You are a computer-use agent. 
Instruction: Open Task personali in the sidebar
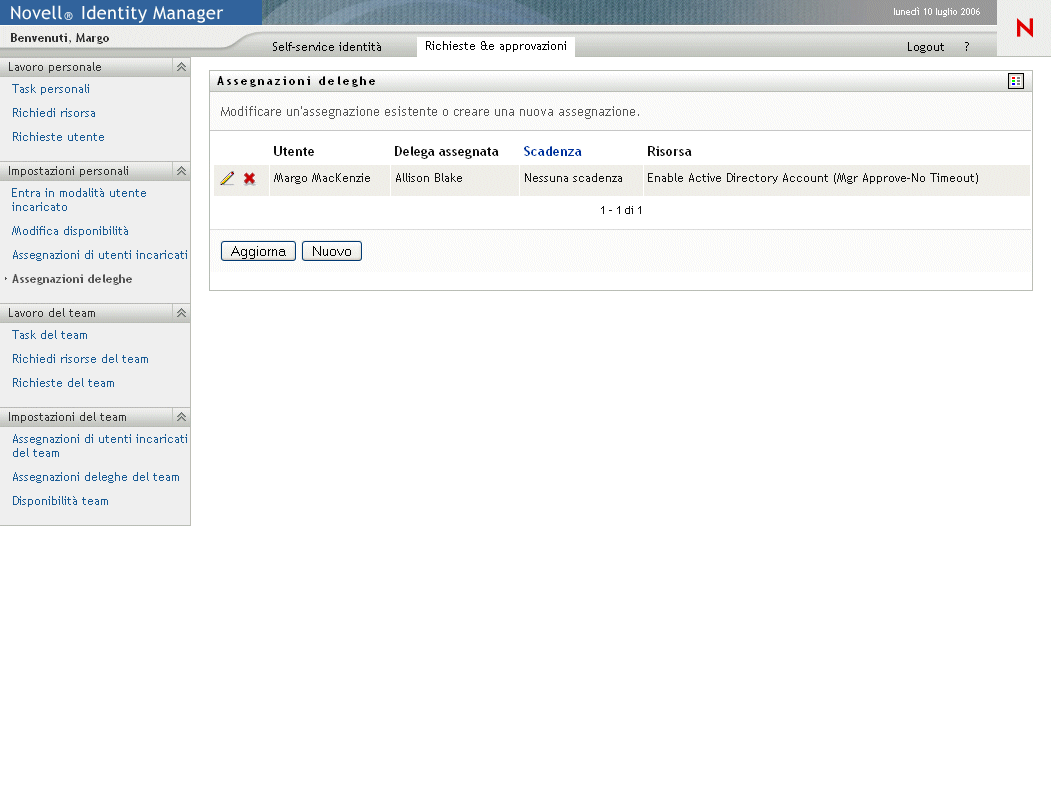pos(51,89)
